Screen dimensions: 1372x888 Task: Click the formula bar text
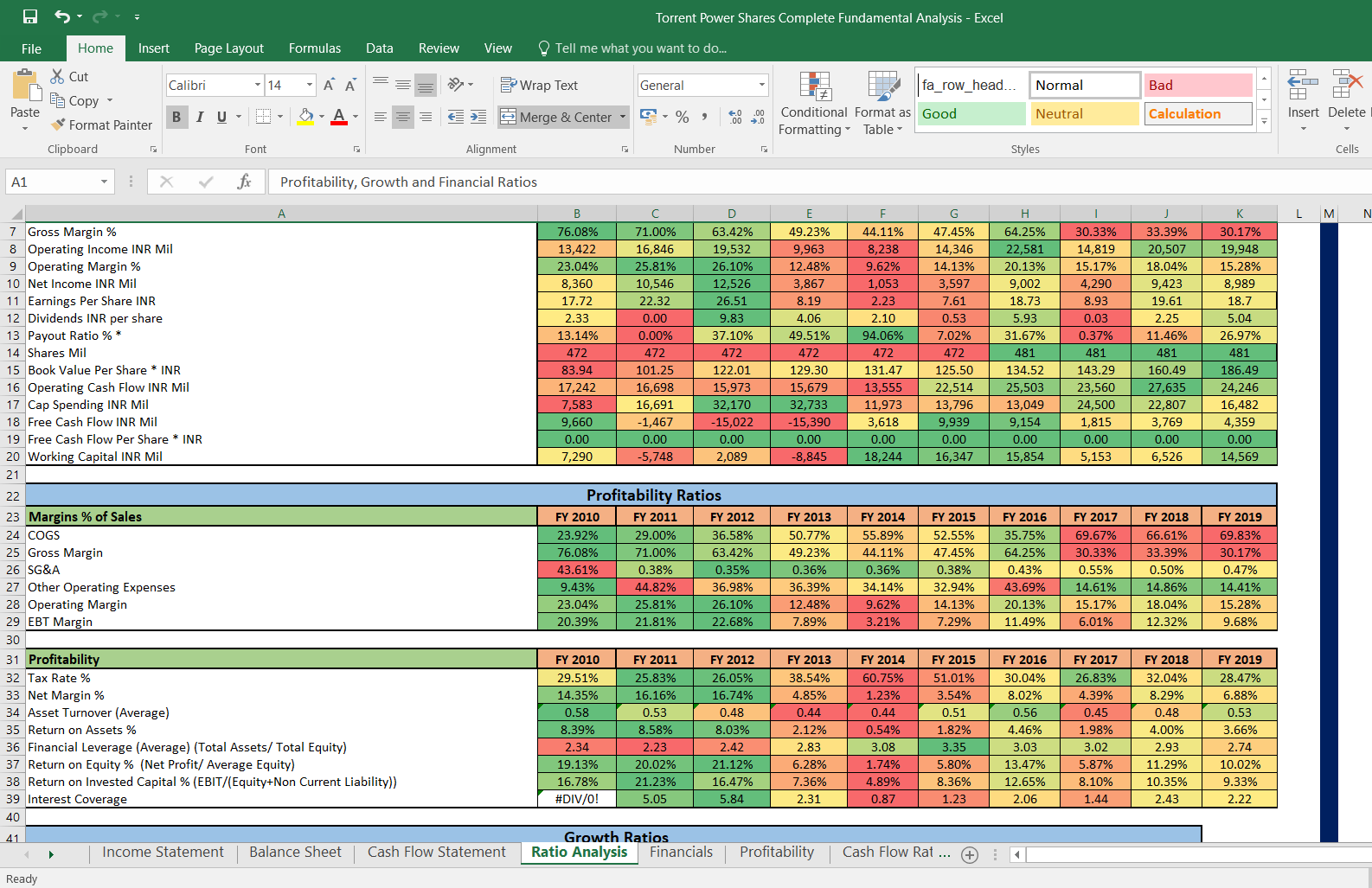(408, 182)
